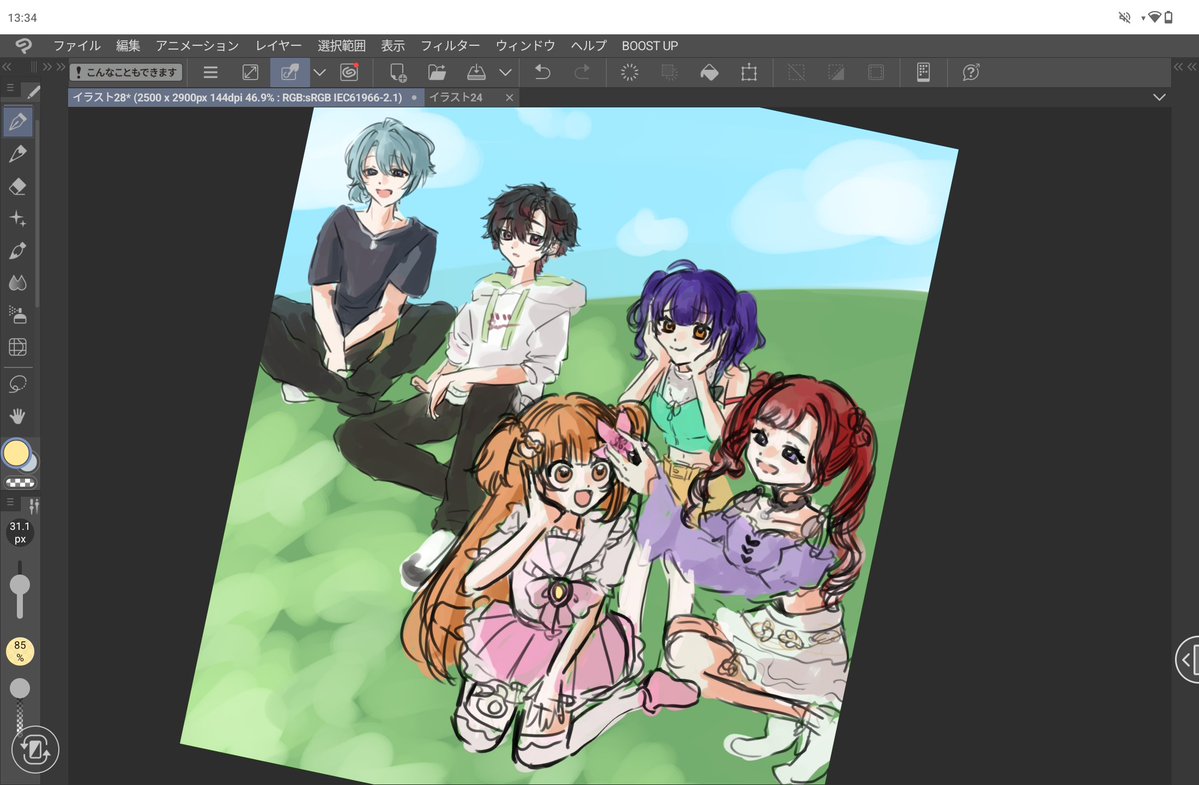
Task: Click the Transform bounding box icon
Action: pos(749,73)
